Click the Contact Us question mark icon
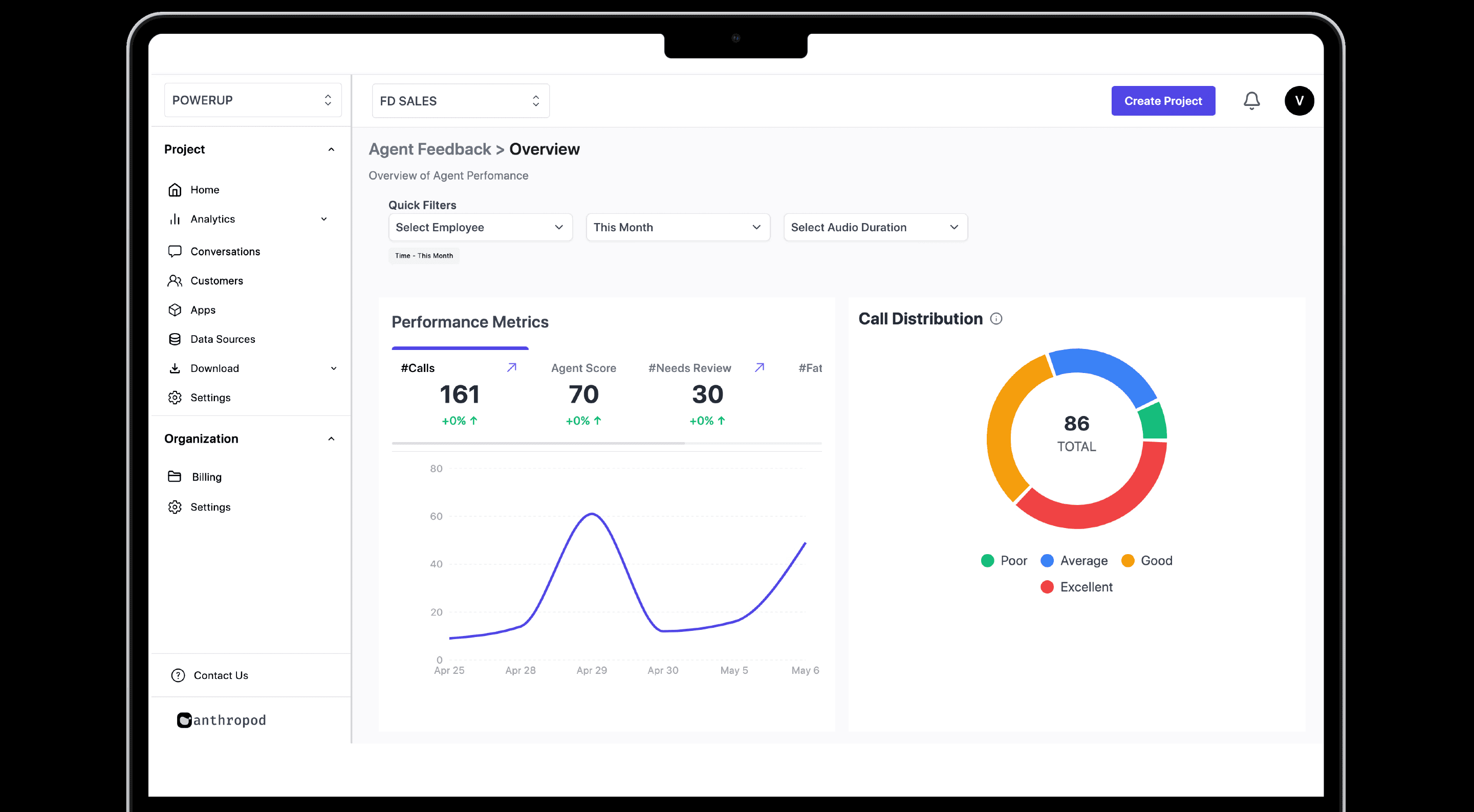Screen dimensions: 1474x812 click(x=178, y=675)
